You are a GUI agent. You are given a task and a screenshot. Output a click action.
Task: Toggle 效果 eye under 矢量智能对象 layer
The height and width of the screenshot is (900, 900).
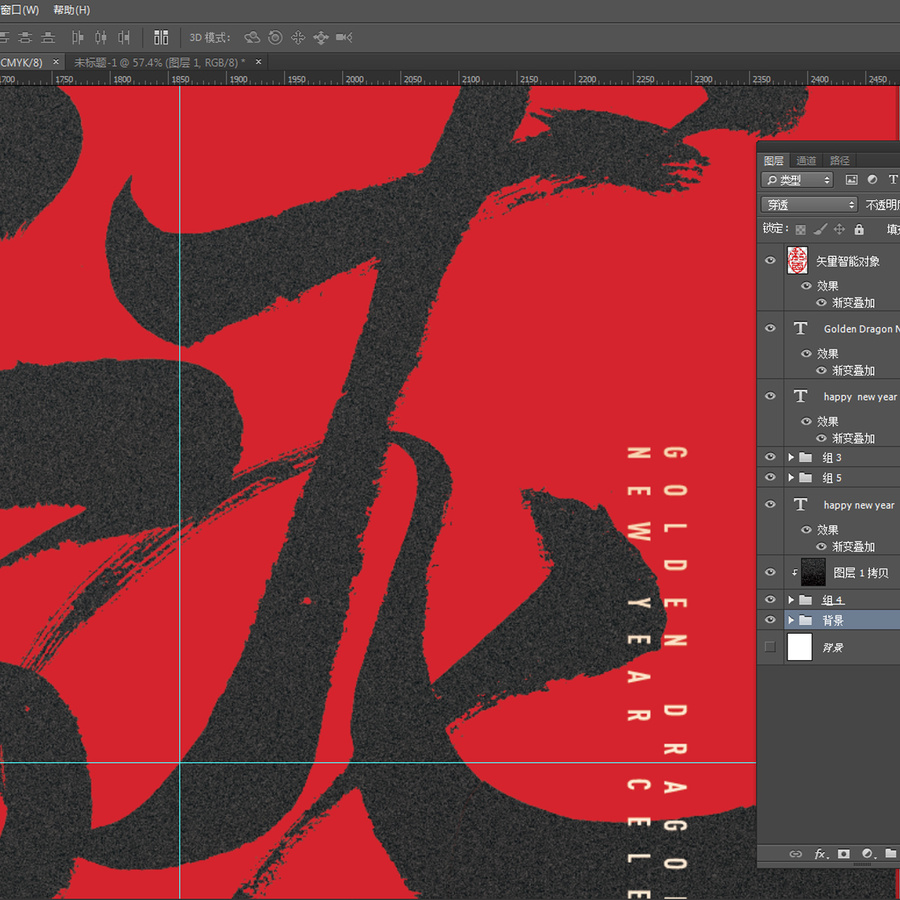point(806,286)
